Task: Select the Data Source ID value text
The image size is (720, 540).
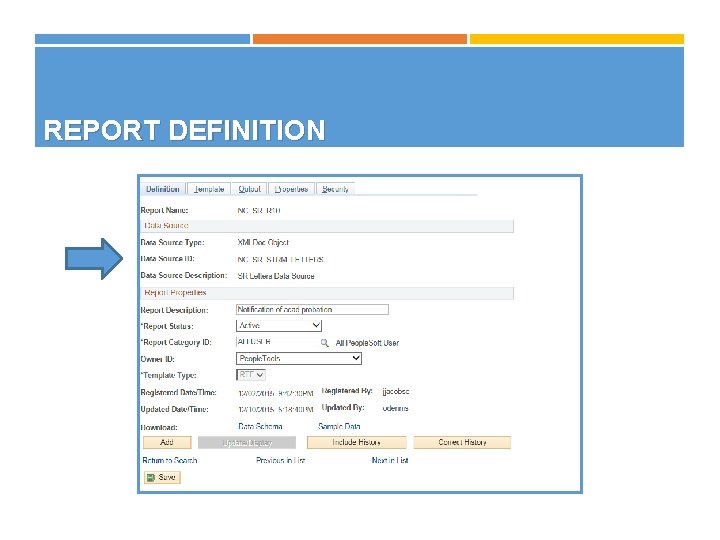Action: tap(281, 259)
